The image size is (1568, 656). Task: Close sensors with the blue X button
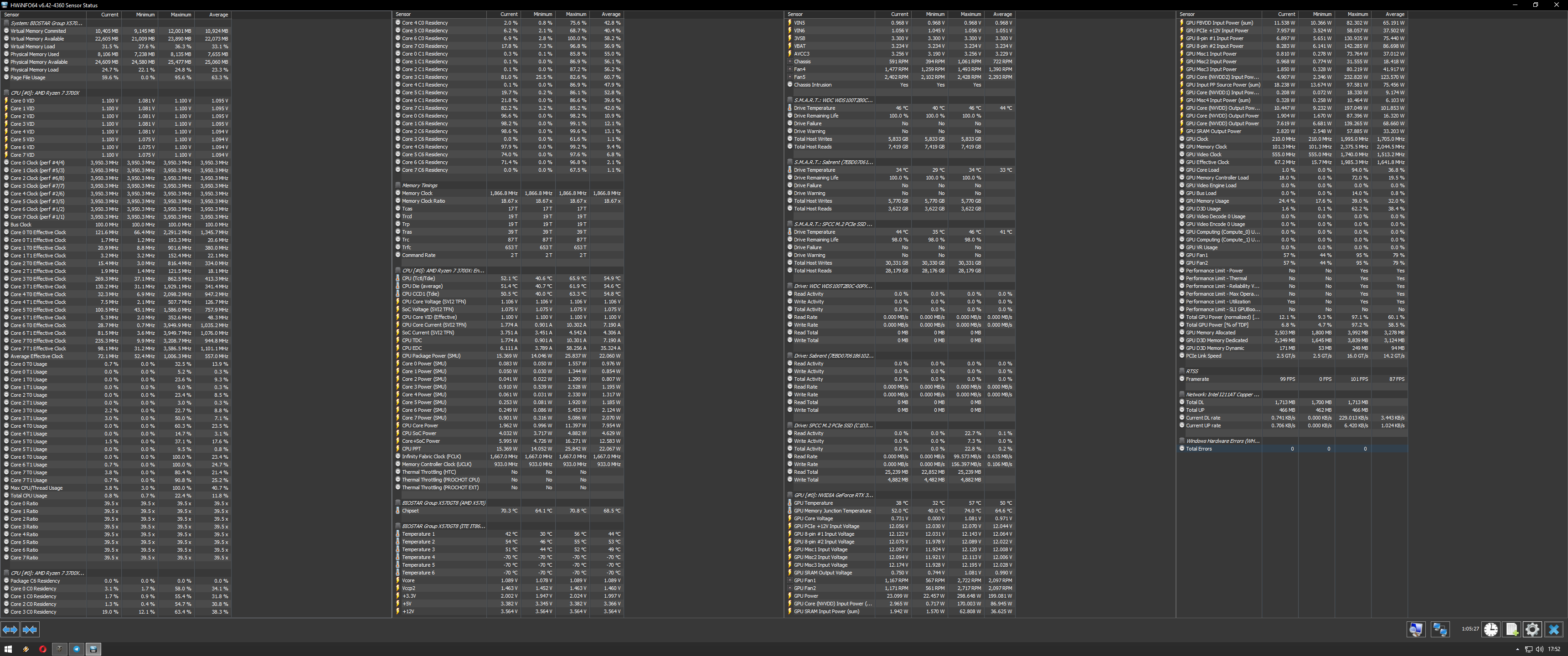pyautogui.click(x=1553, y=630)
